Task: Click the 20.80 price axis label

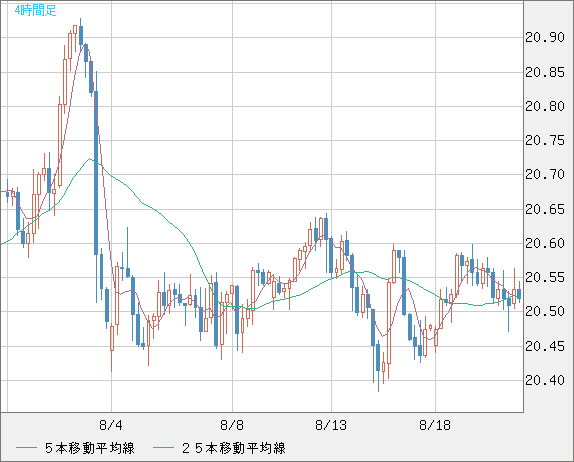Action: click(545, 107)
